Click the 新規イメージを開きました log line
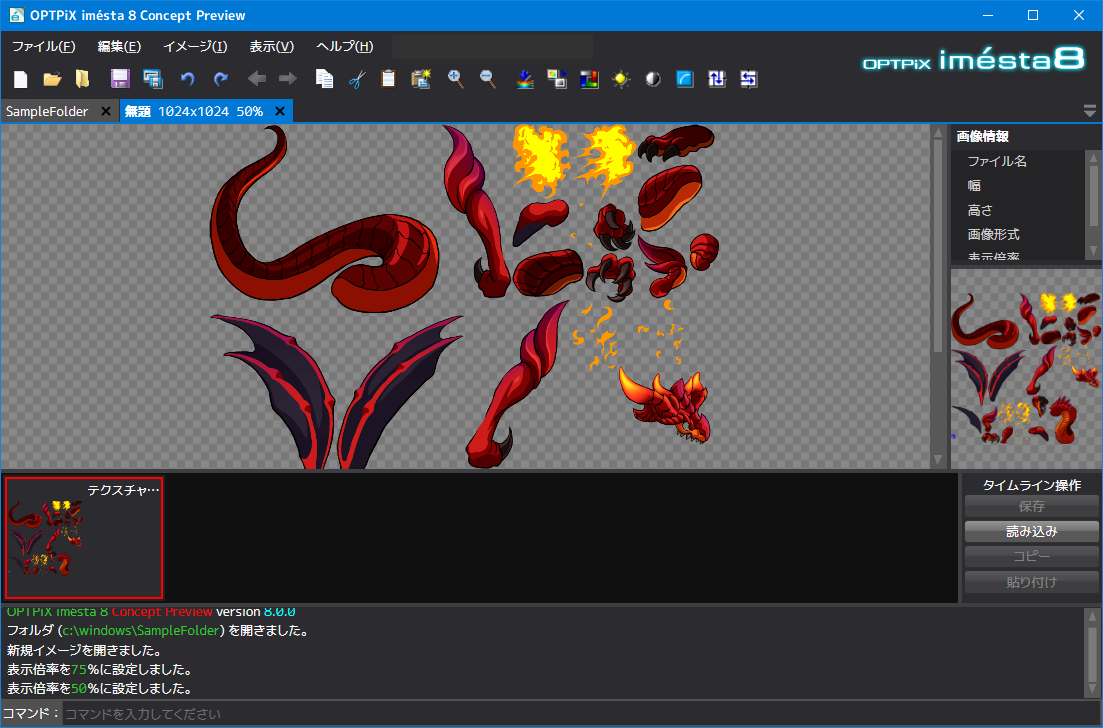Viewport: 1103px width, 728px height. pyautogui.click(x=84, y=651)
